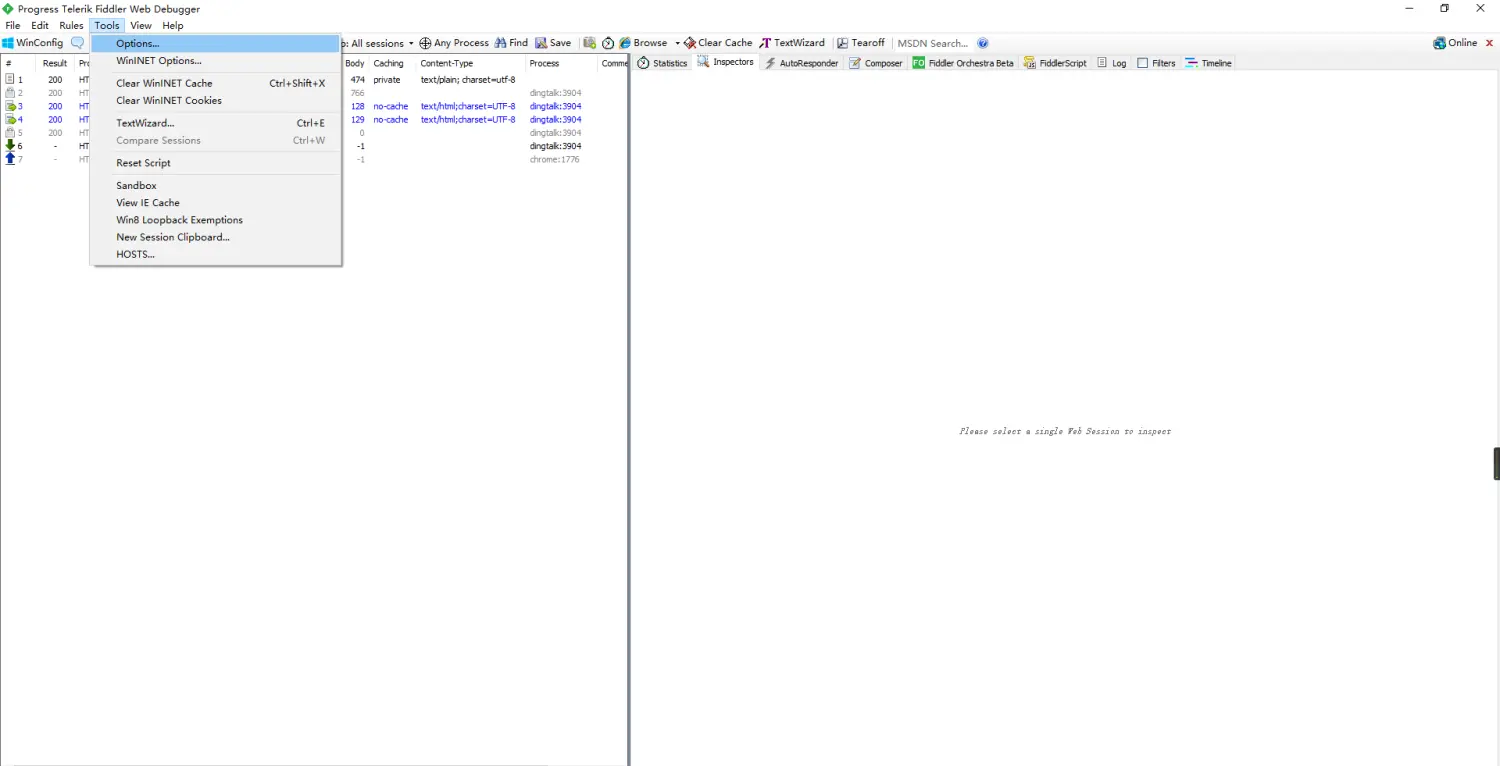Screen dimensions: 1500x766
Task: Open TextWizard from the toolbar
Action: click(x=792, y=43)
